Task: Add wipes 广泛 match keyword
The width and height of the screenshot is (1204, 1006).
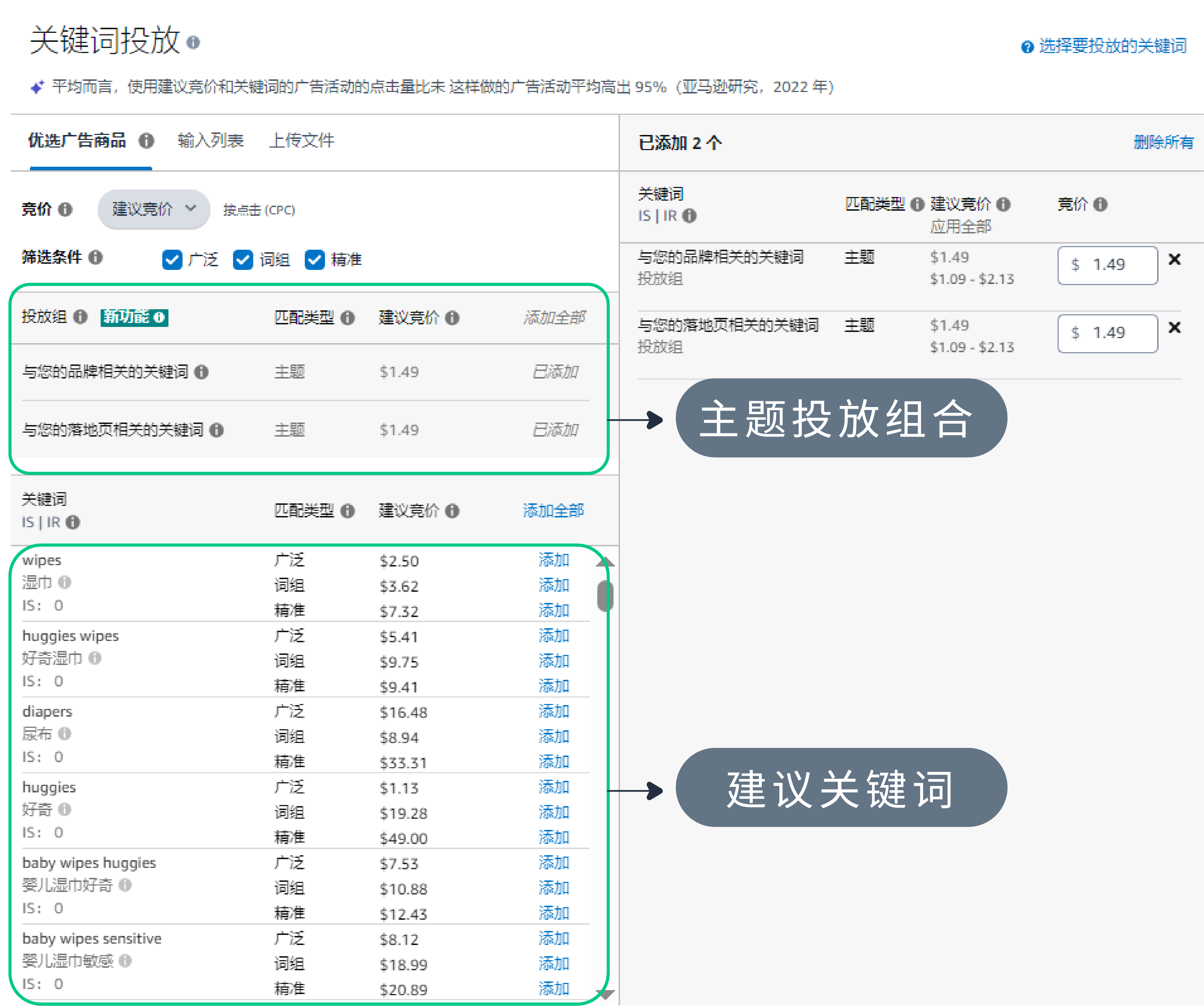Action: tap(554, 560)
